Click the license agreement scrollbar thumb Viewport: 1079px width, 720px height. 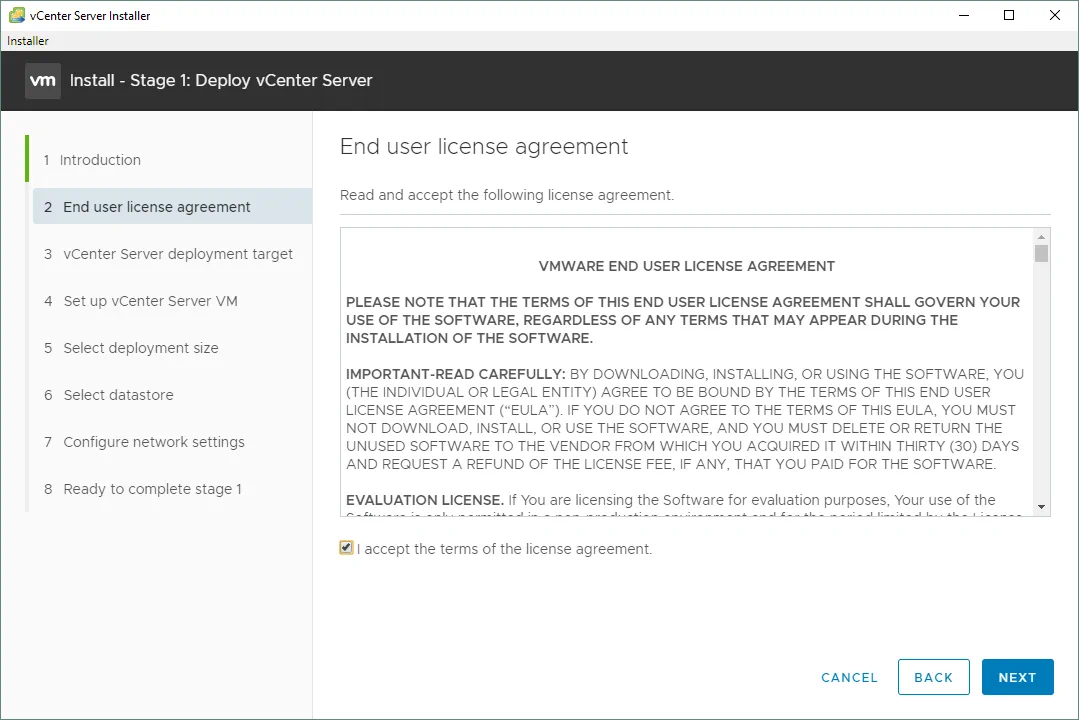pyautogui.click(x=1041, y=253)
